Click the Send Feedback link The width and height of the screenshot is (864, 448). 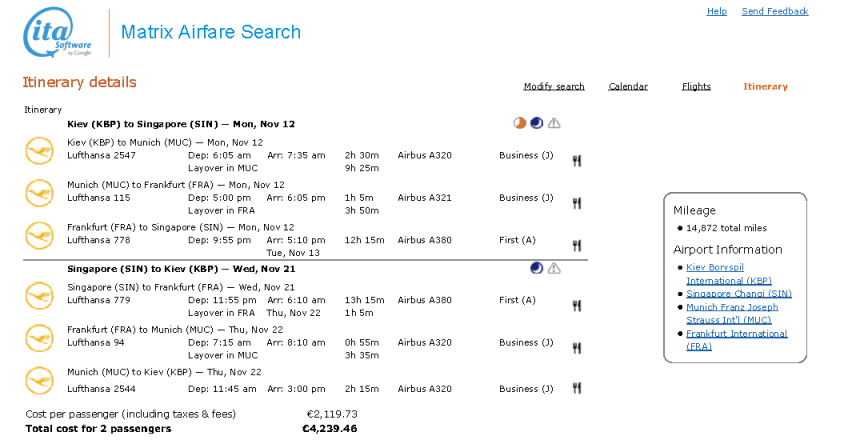(775, 11)
